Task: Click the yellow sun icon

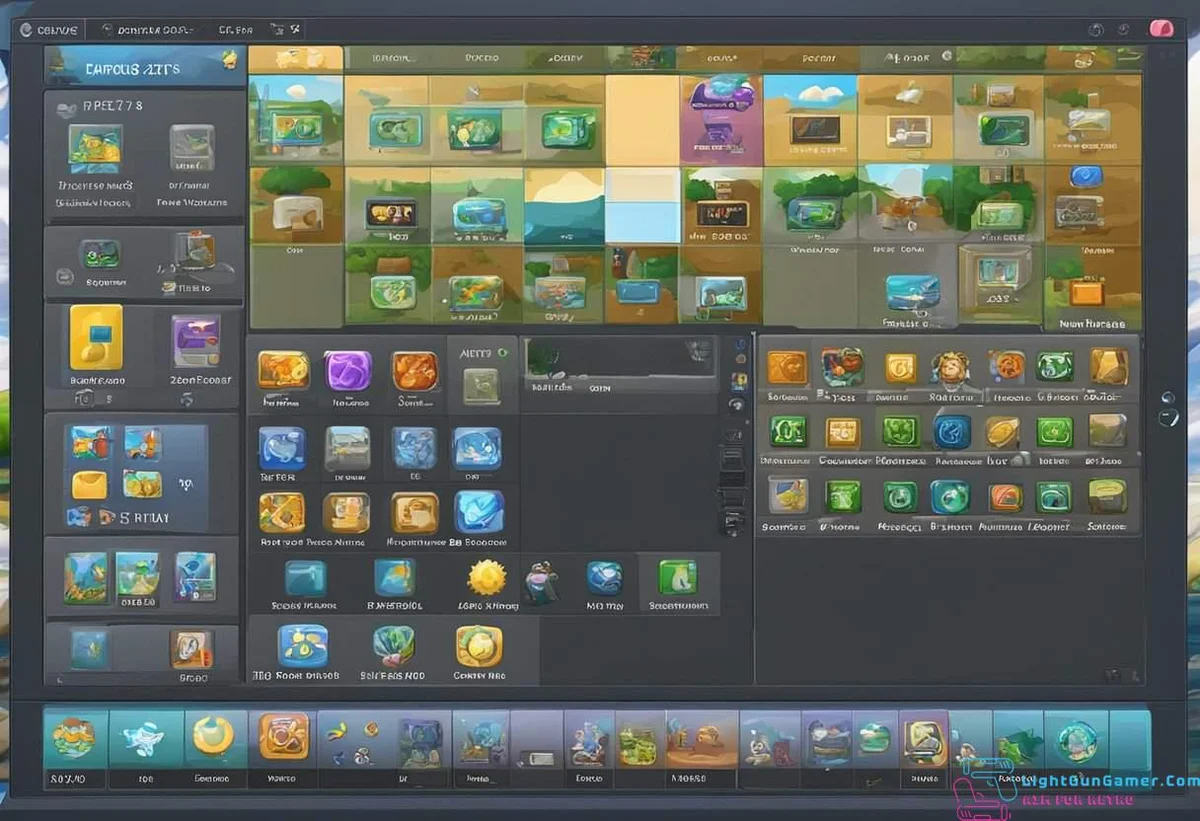Action: pos(487,578)
